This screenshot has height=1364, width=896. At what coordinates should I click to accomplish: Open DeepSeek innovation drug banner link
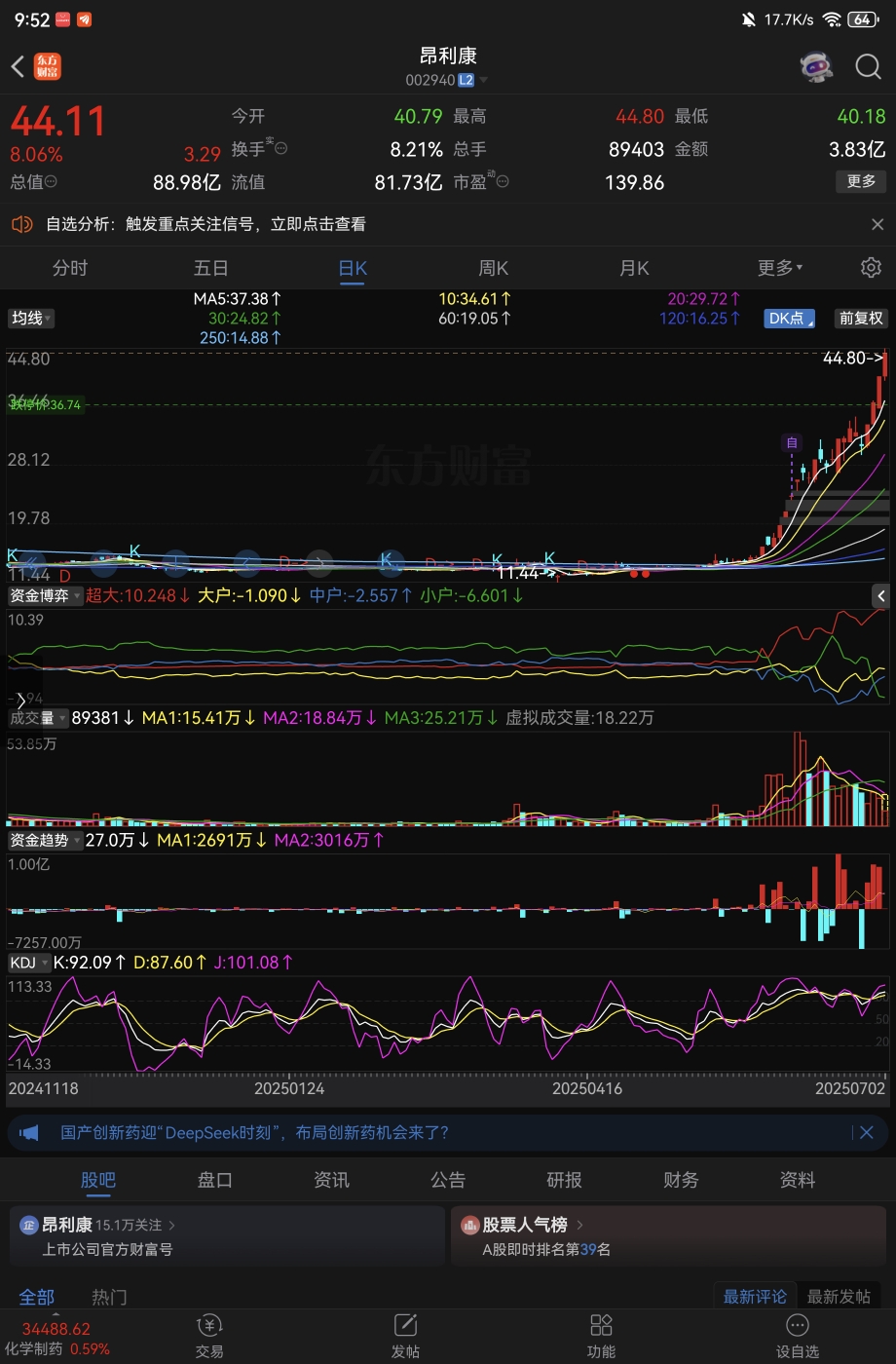click(x=255, y=1132)
